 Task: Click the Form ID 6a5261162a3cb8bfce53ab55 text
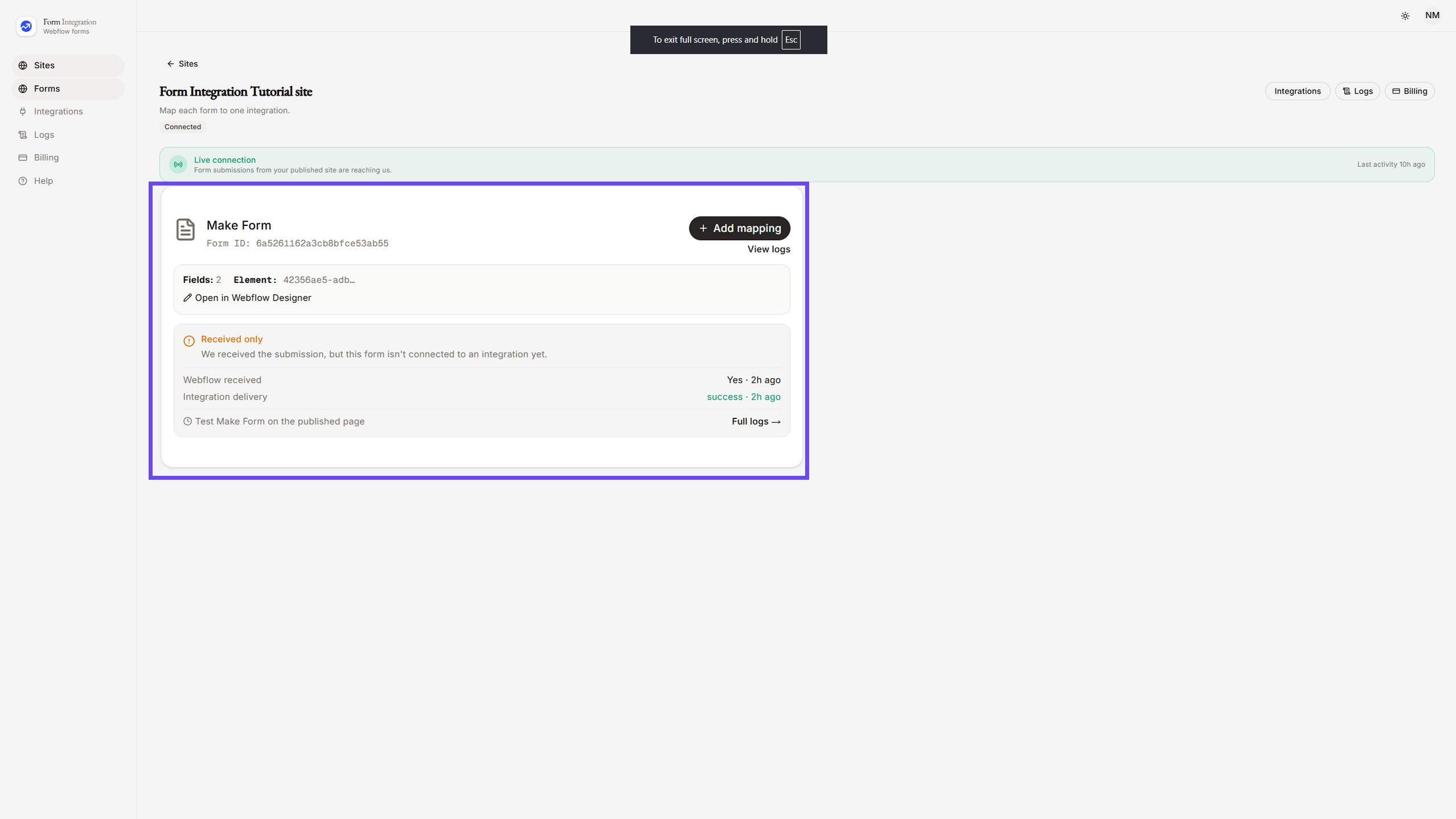point(297,244)
